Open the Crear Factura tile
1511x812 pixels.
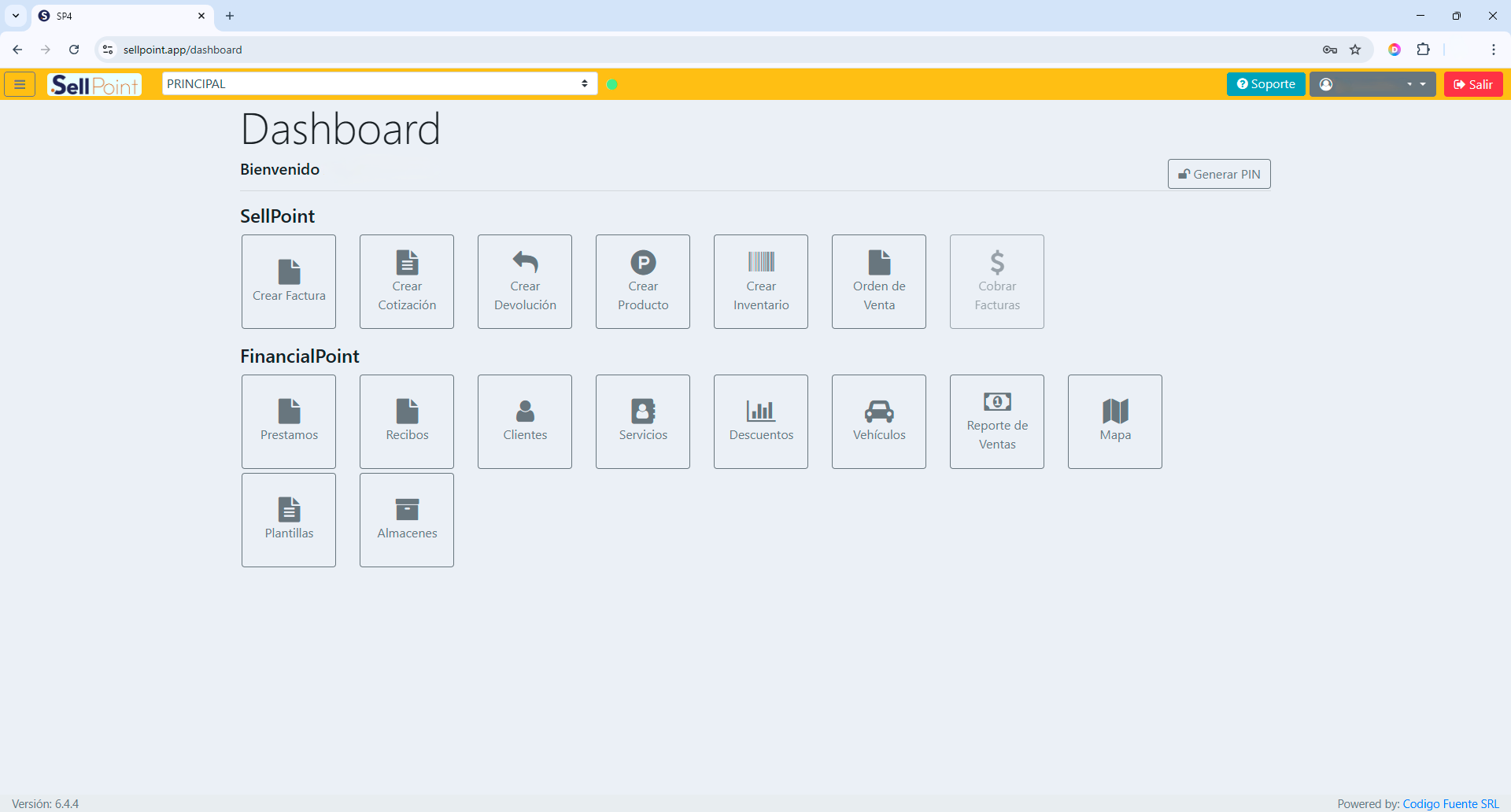click(289, 282)
